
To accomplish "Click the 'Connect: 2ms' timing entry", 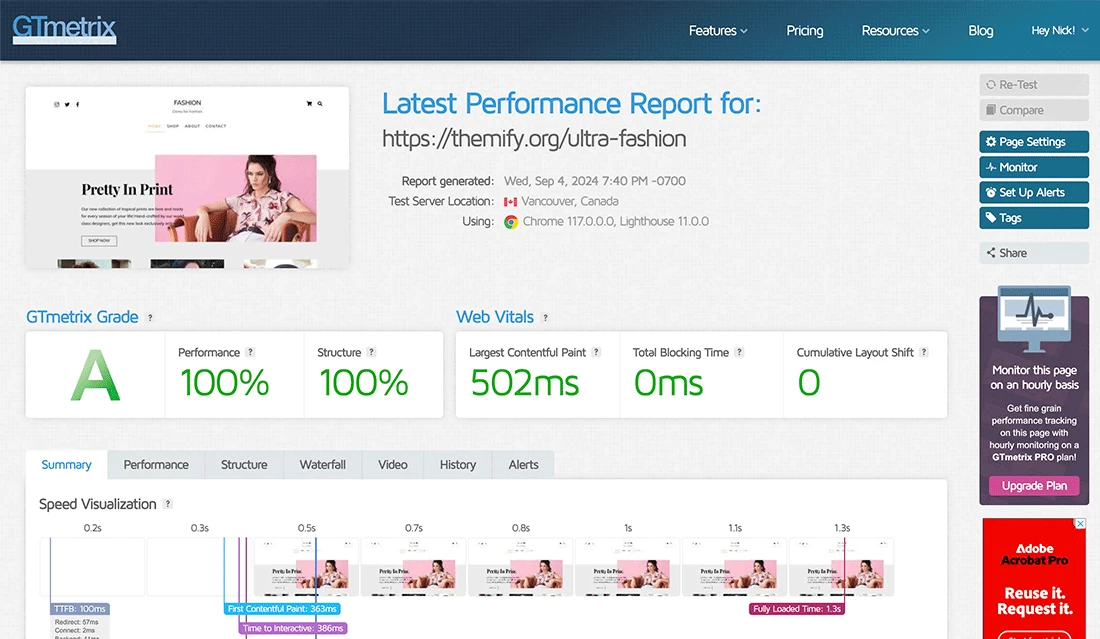I will pos(74,631).
